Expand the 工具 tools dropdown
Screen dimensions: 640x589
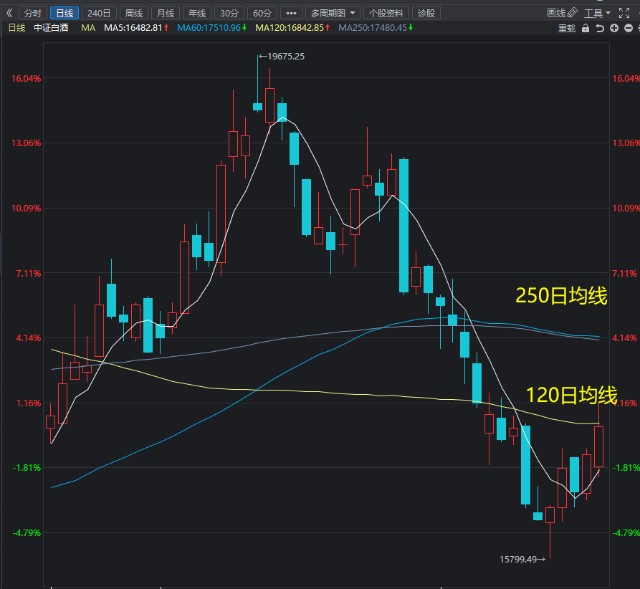click(596, 13)
